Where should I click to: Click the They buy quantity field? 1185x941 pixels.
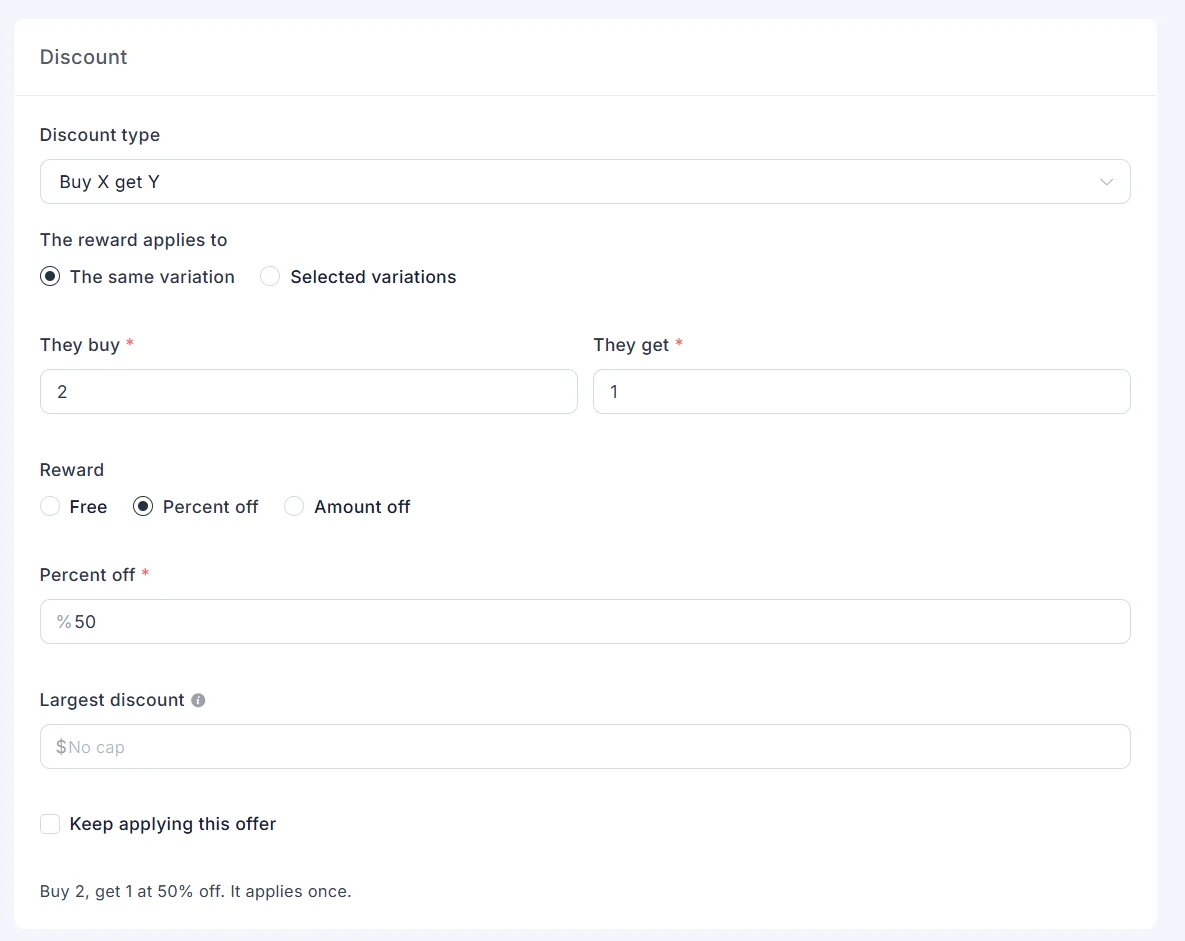point(308,392)
